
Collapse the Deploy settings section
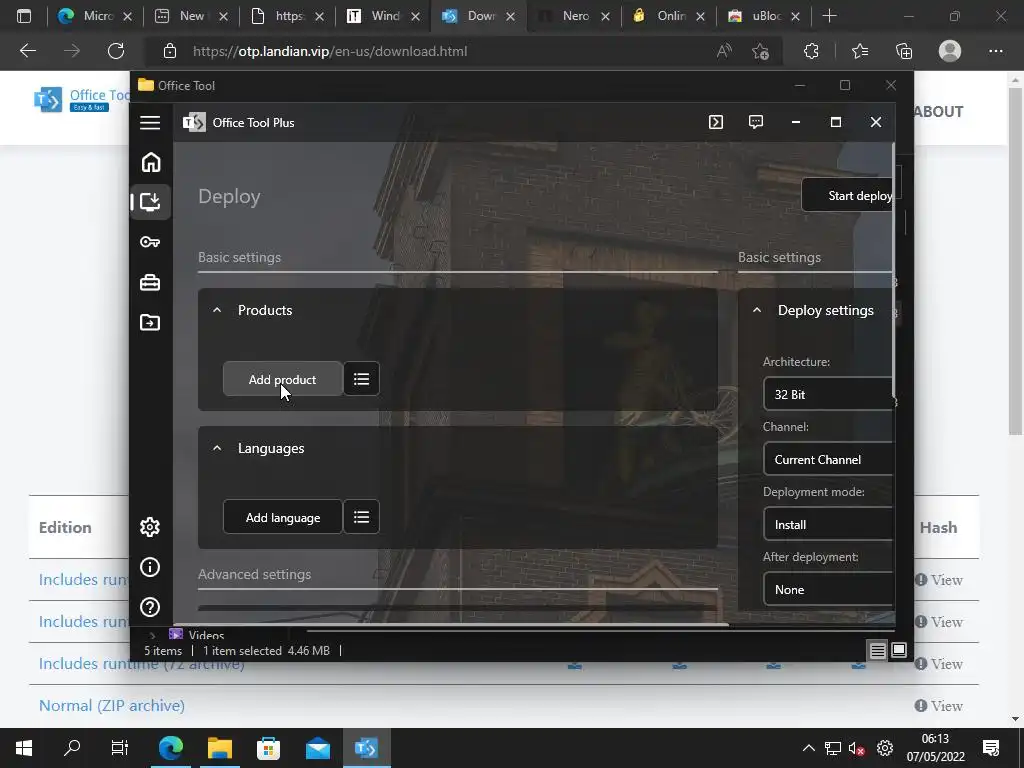757,310
